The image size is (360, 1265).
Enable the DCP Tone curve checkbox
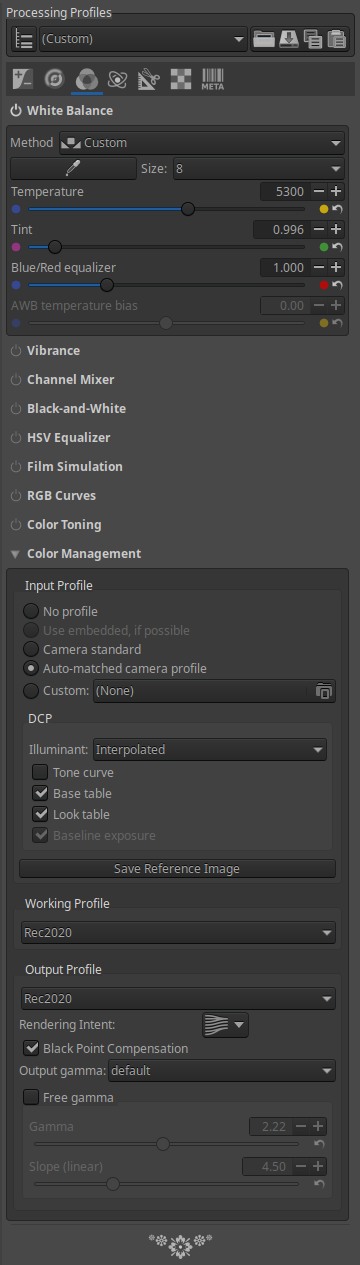coord(40,772)
